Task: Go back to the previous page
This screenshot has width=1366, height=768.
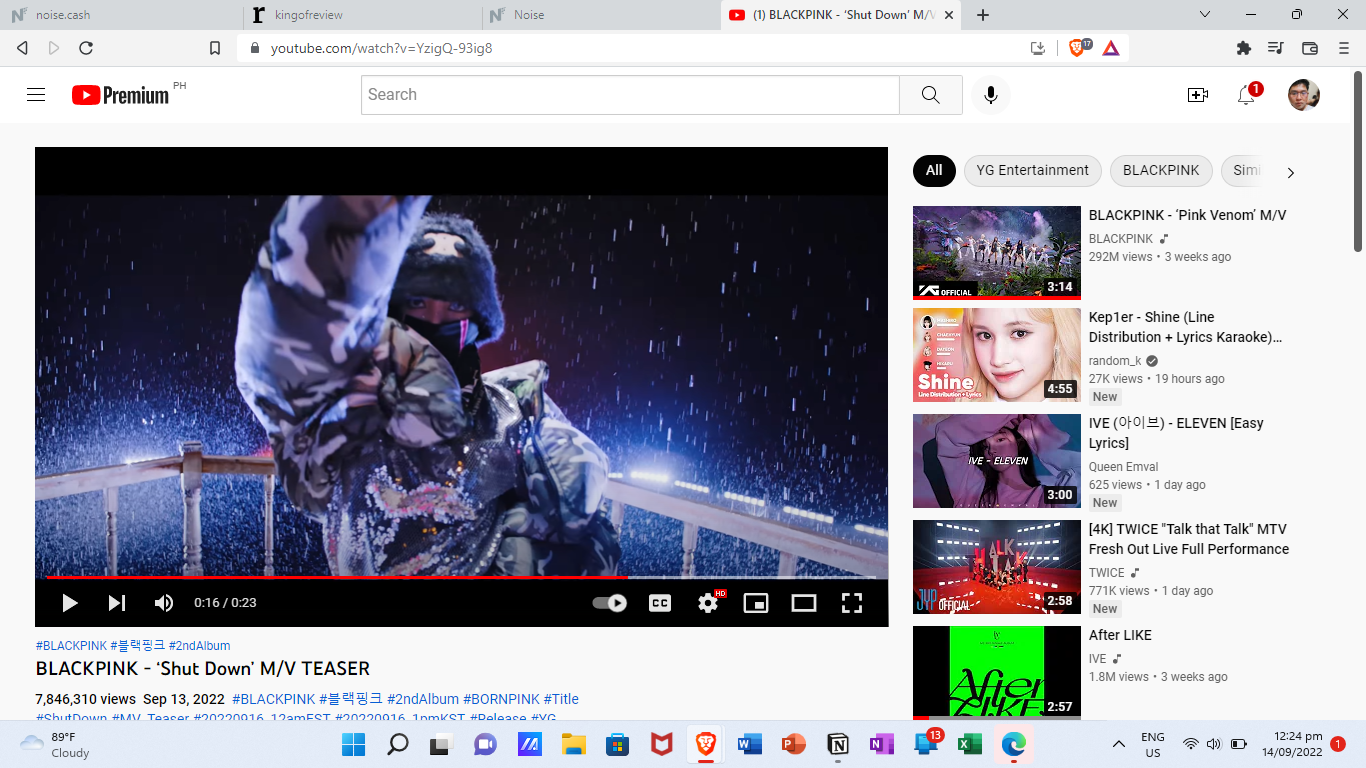Action: (x=22, y=48)
